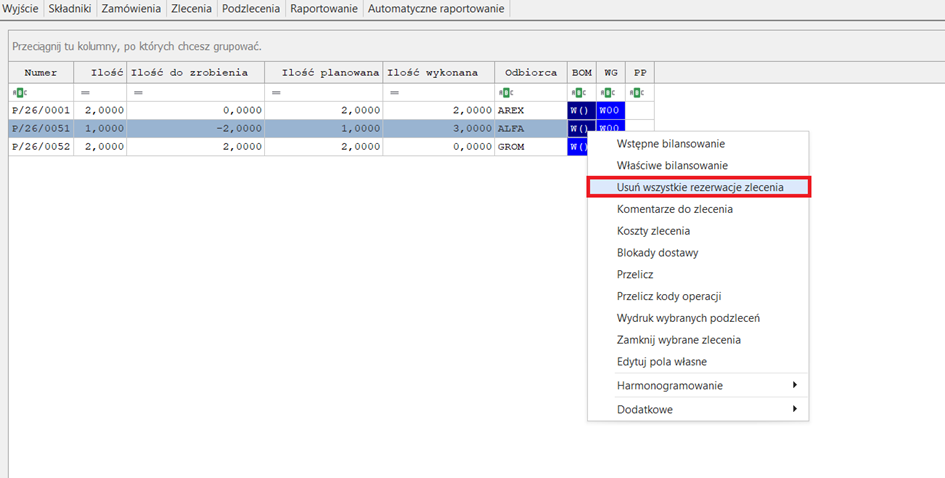Click the Numer column text filter icon
Screen dimensions: 945x478
[17, 92]
